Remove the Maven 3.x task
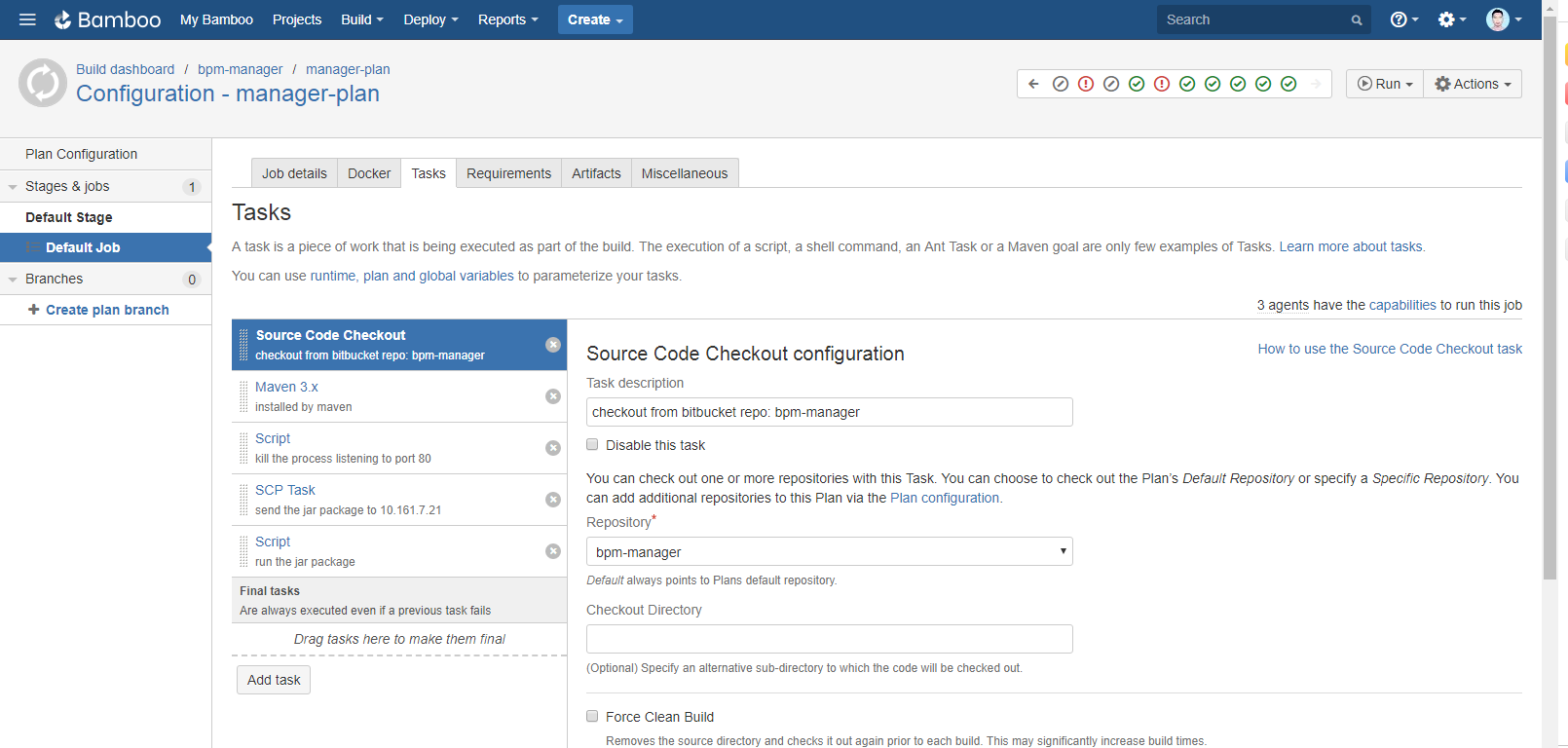 click(553, 396)
